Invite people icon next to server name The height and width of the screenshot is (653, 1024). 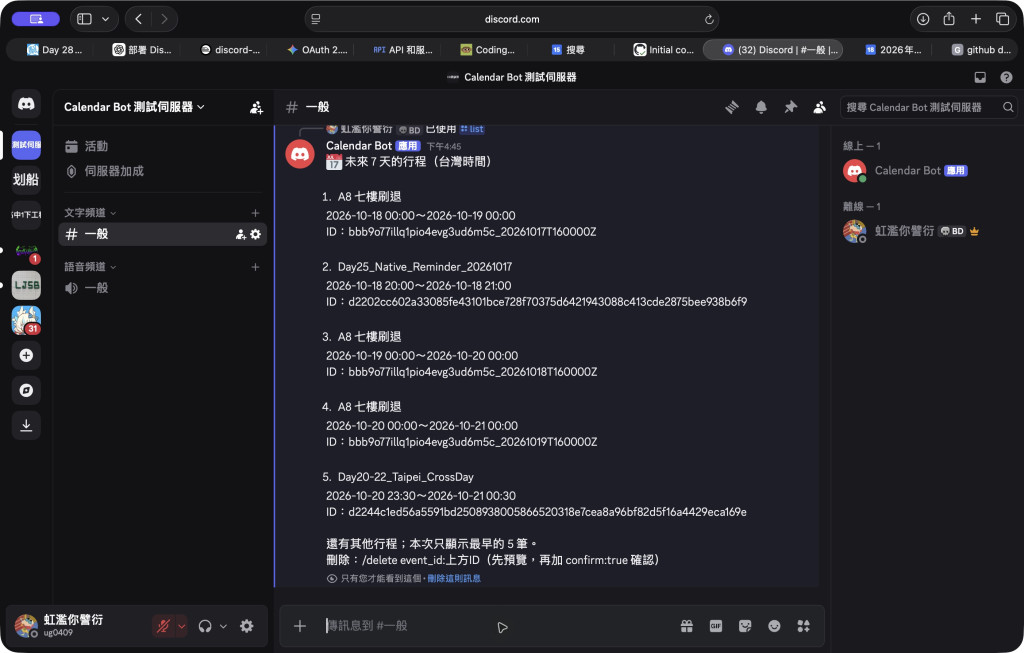click(256, 107)
